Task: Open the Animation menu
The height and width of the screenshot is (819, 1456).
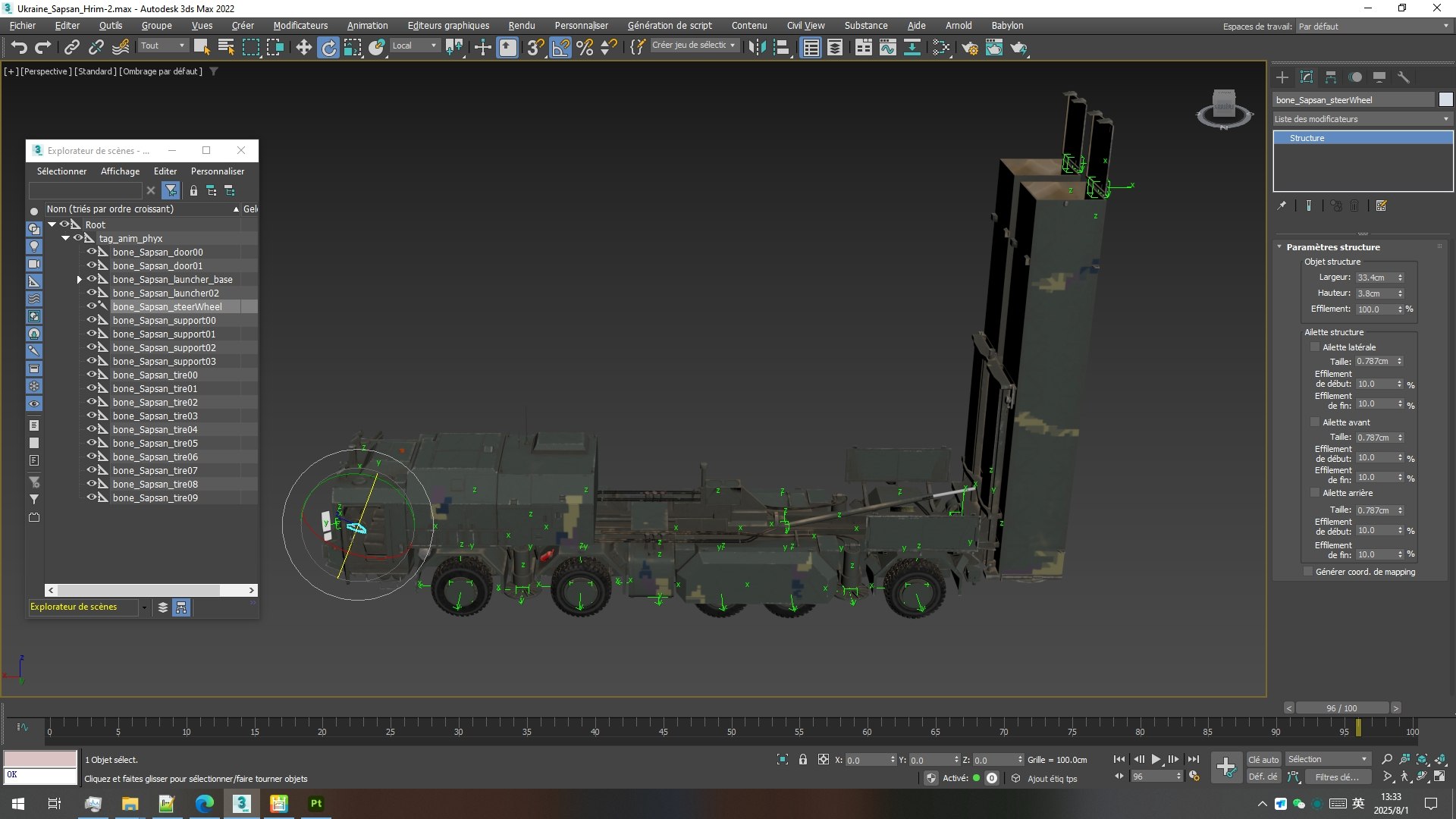Action: 368,25
